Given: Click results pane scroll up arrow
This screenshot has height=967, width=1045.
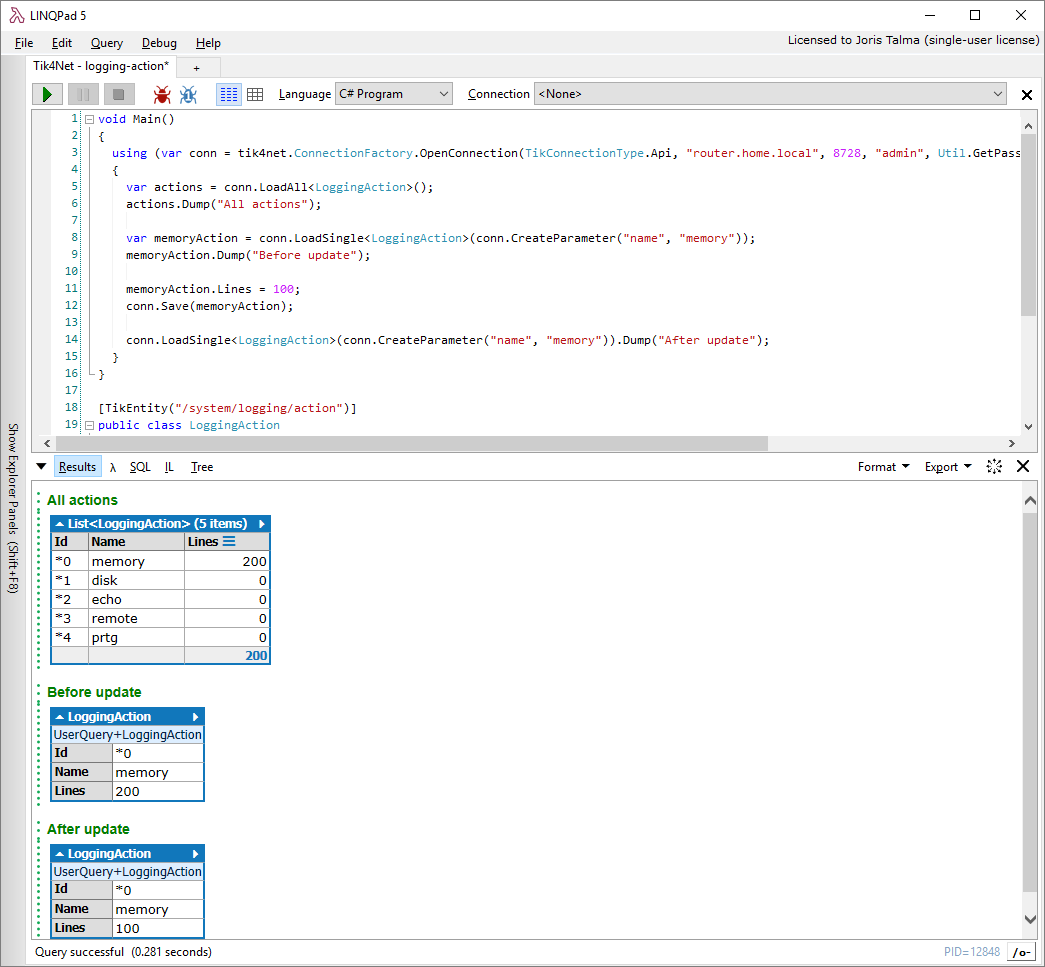Looking at the screenshot, I should 1030,500.
